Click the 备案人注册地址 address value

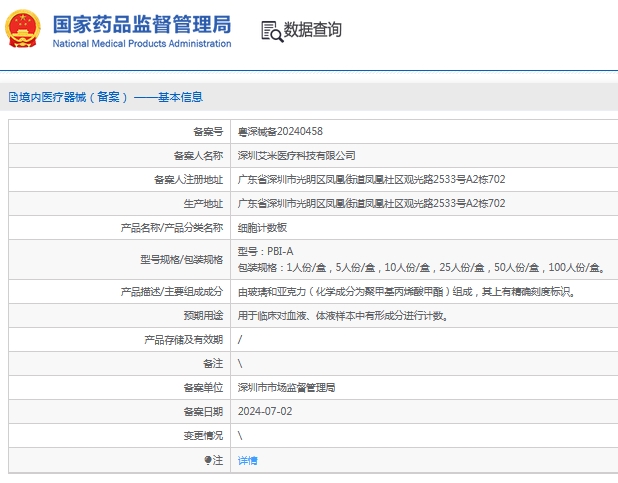(371, 179)
